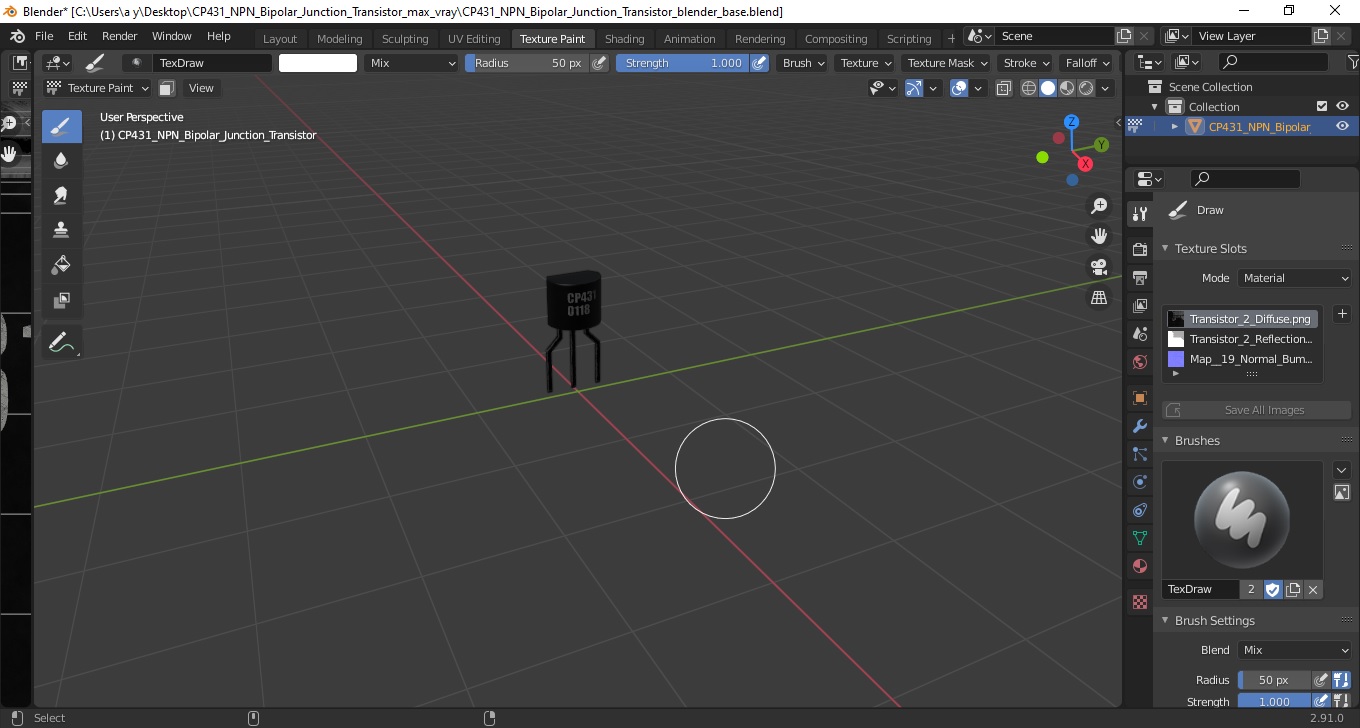Open the Texture Mask dropdown
Viewport: 1360px width, 728px height.
pyautogui.click(x=946, y=63)
